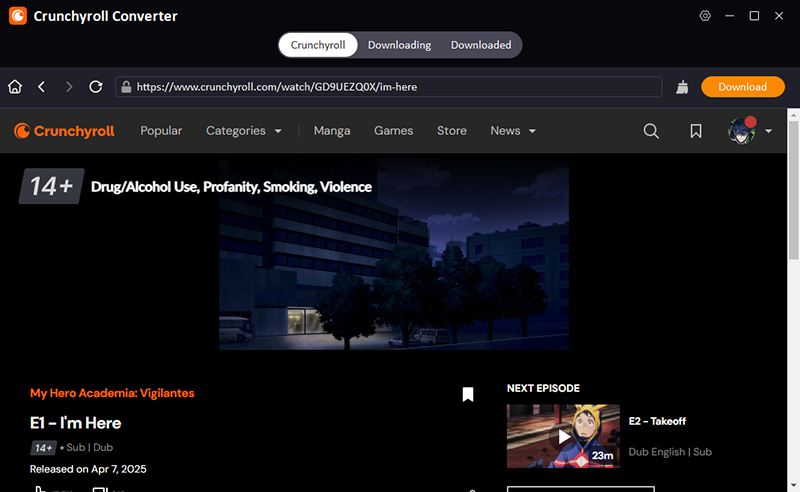Screen dimensions: 800x492
Task: Clear cache with the broom icon
Action: pyautogui.click(x=682, y=87)
